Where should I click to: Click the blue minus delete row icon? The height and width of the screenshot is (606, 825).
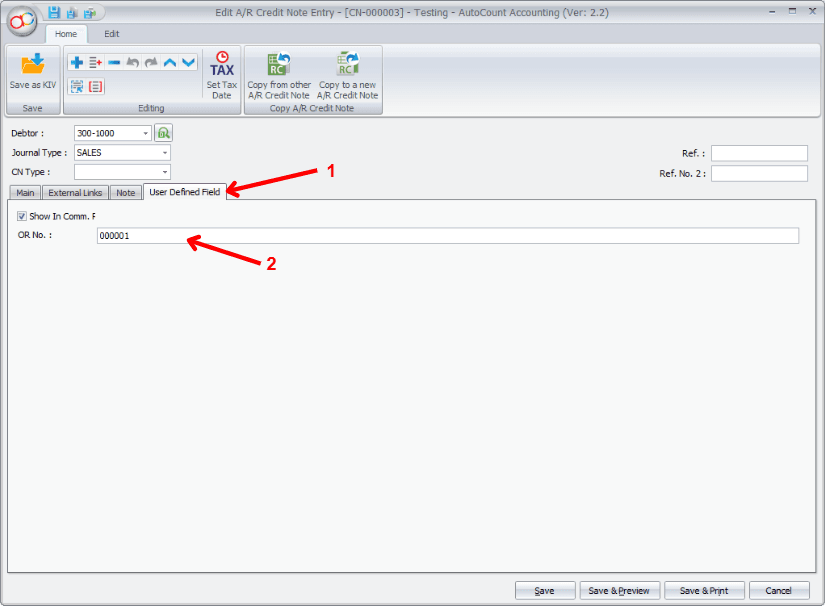114,62
